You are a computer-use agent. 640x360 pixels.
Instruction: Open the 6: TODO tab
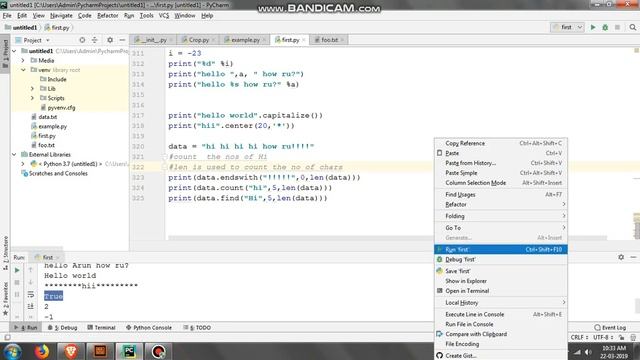[197, 327]
